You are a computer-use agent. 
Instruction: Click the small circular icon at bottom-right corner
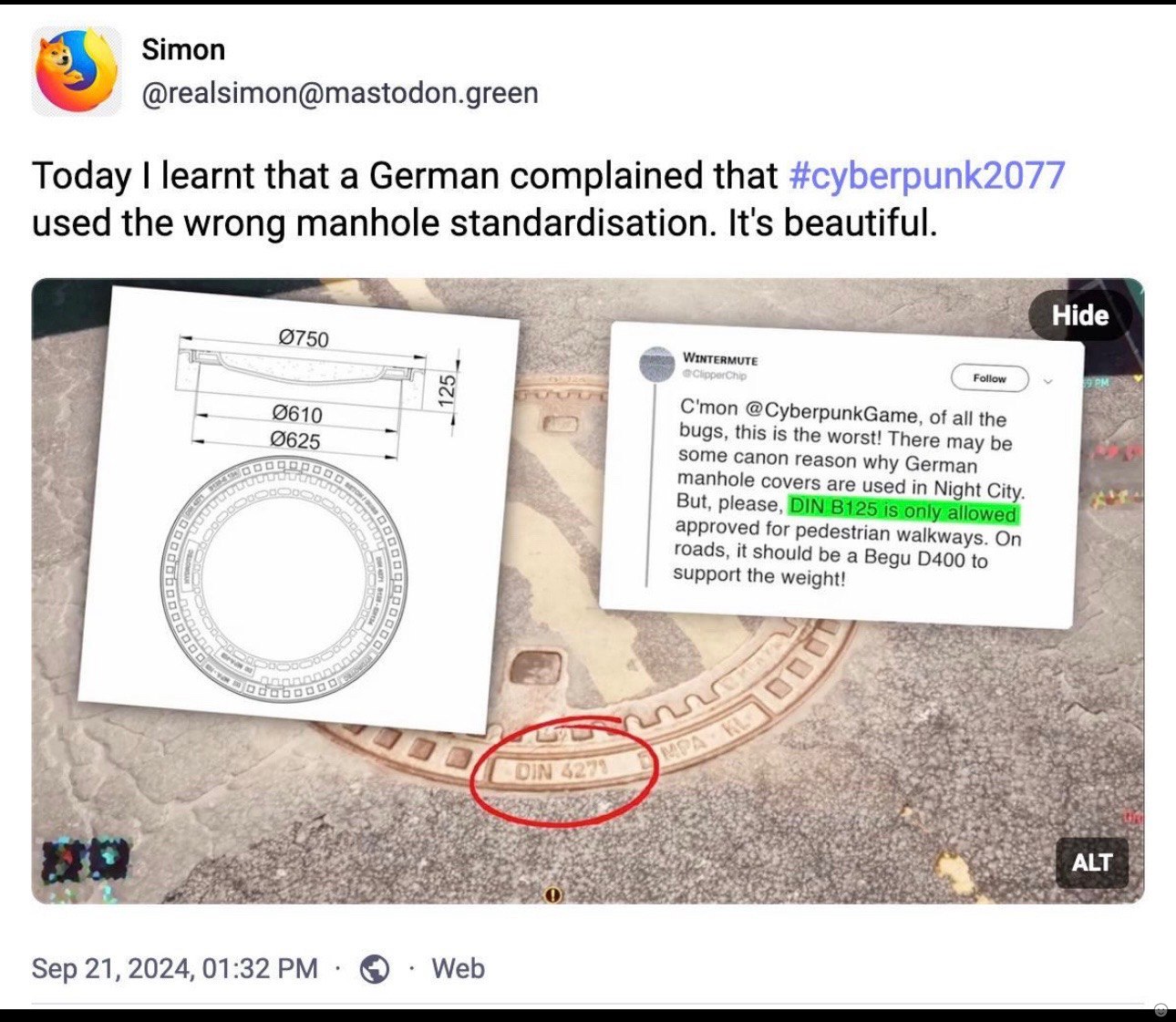1161,1009
